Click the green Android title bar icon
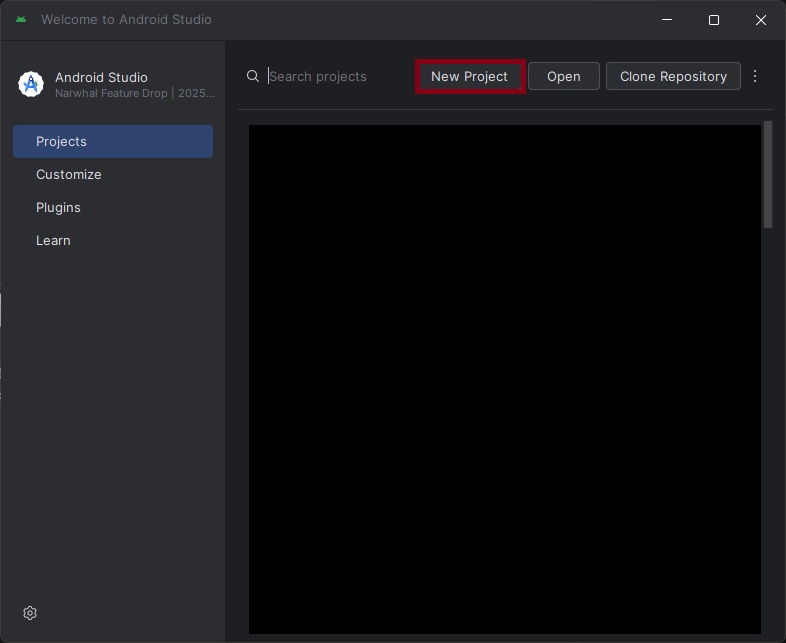 click(x=21, y=20)
